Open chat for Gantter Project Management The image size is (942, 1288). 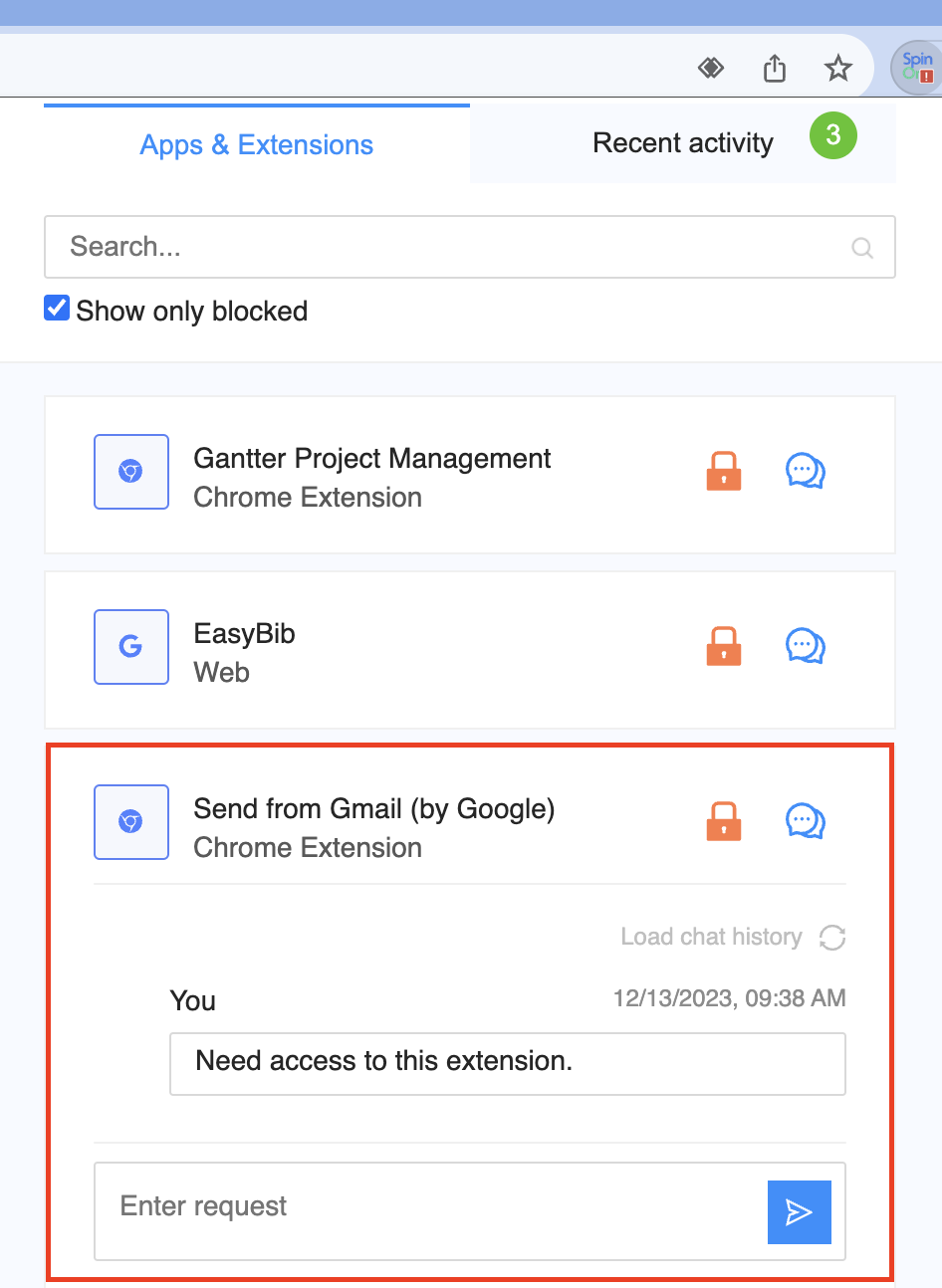[x=805, y=471]
